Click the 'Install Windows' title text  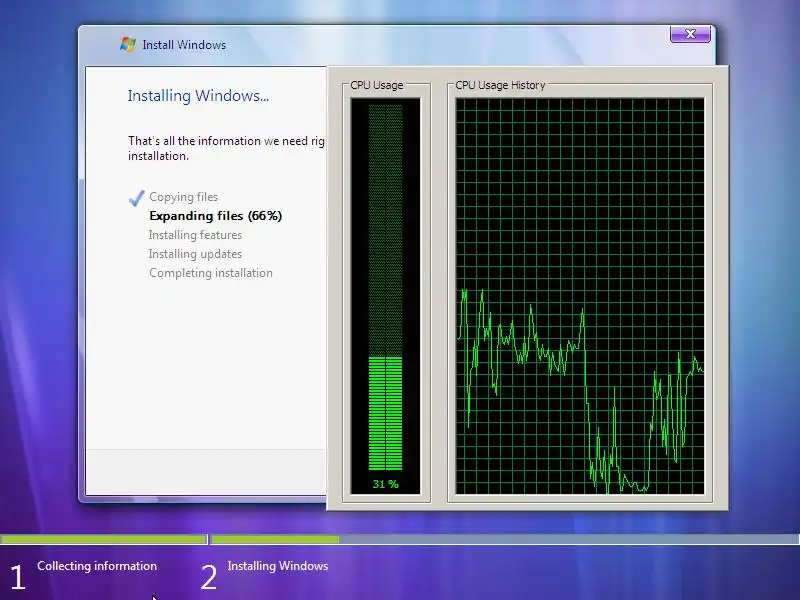184,45
